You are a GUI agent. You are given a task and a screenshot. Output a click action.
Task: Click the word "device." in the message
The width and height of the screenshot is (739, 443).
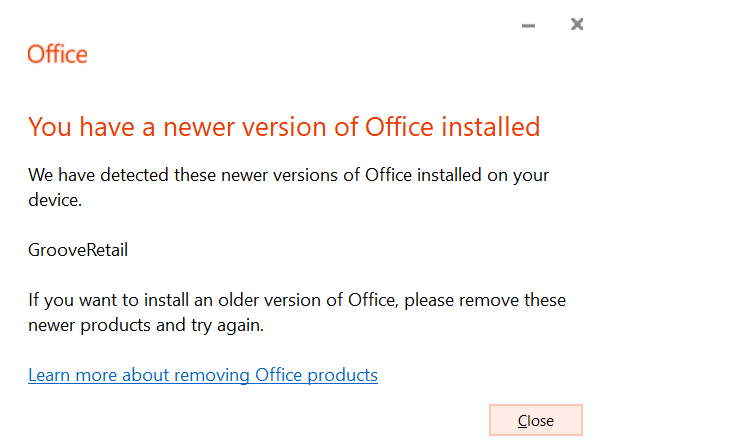54,200
